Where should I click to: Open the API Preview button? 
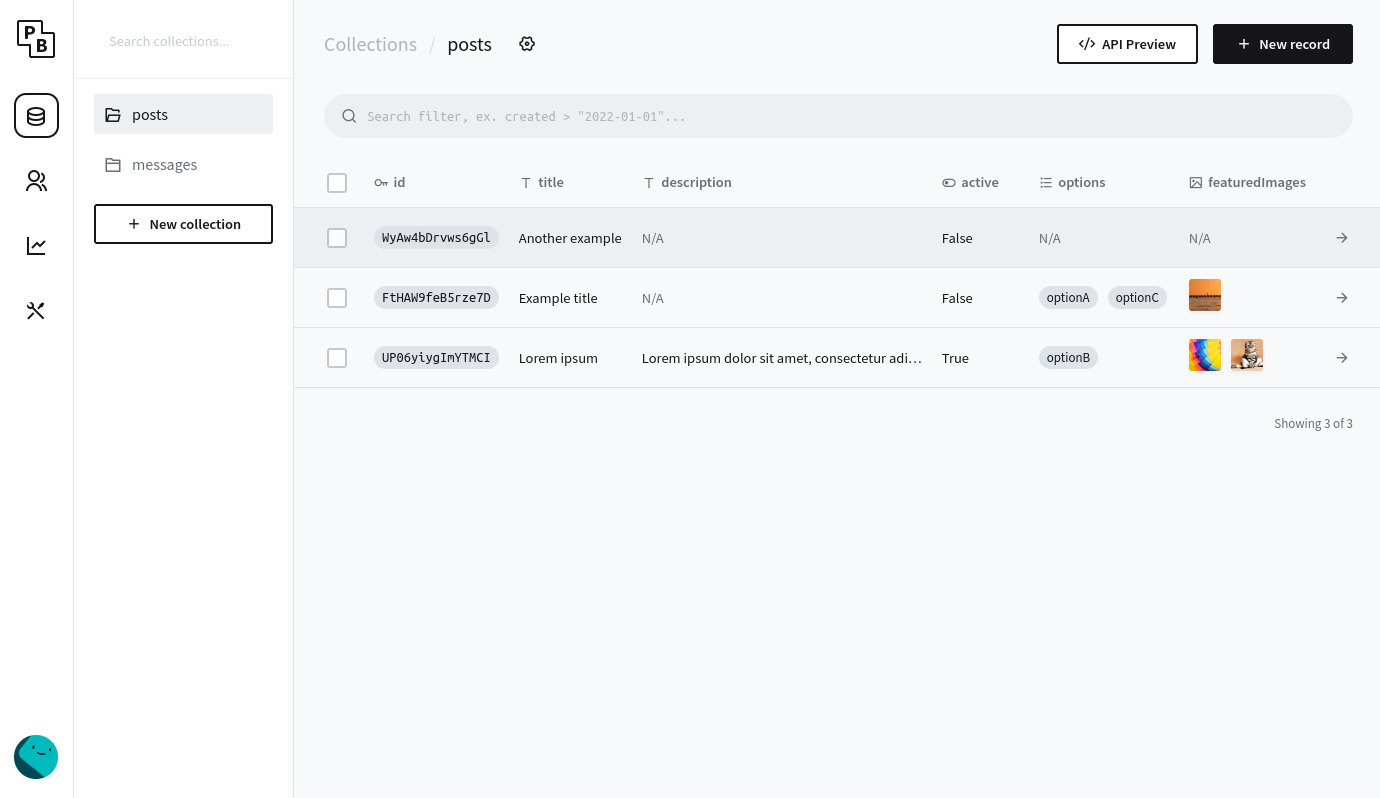(1127, 44)
